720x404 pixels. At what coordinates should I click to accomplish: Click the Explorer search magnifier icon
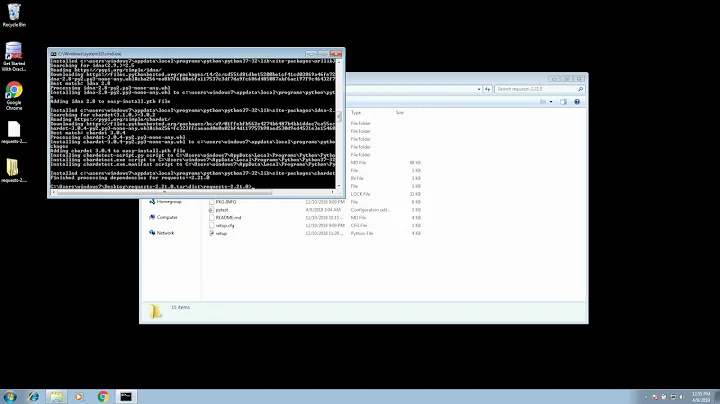580,89
